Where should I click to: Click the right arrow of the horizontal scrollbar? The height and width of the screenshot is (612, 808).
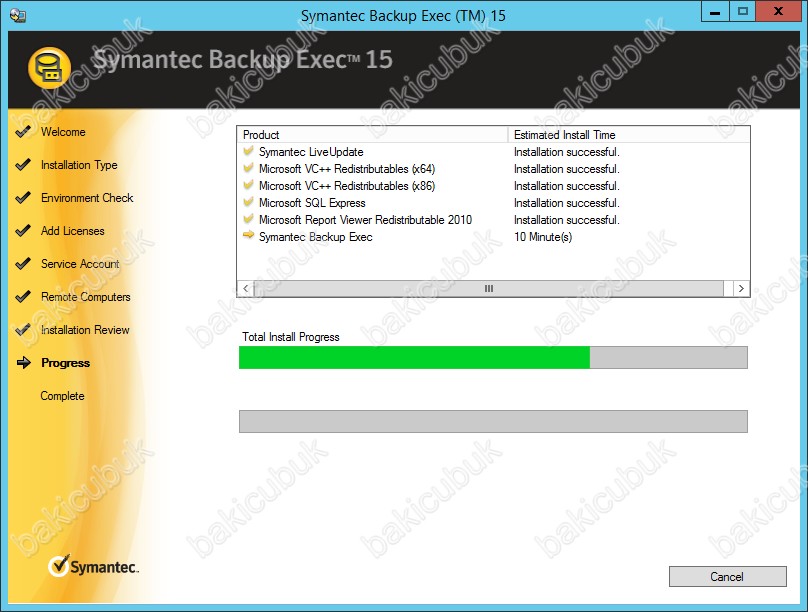(x=741, y=288)
